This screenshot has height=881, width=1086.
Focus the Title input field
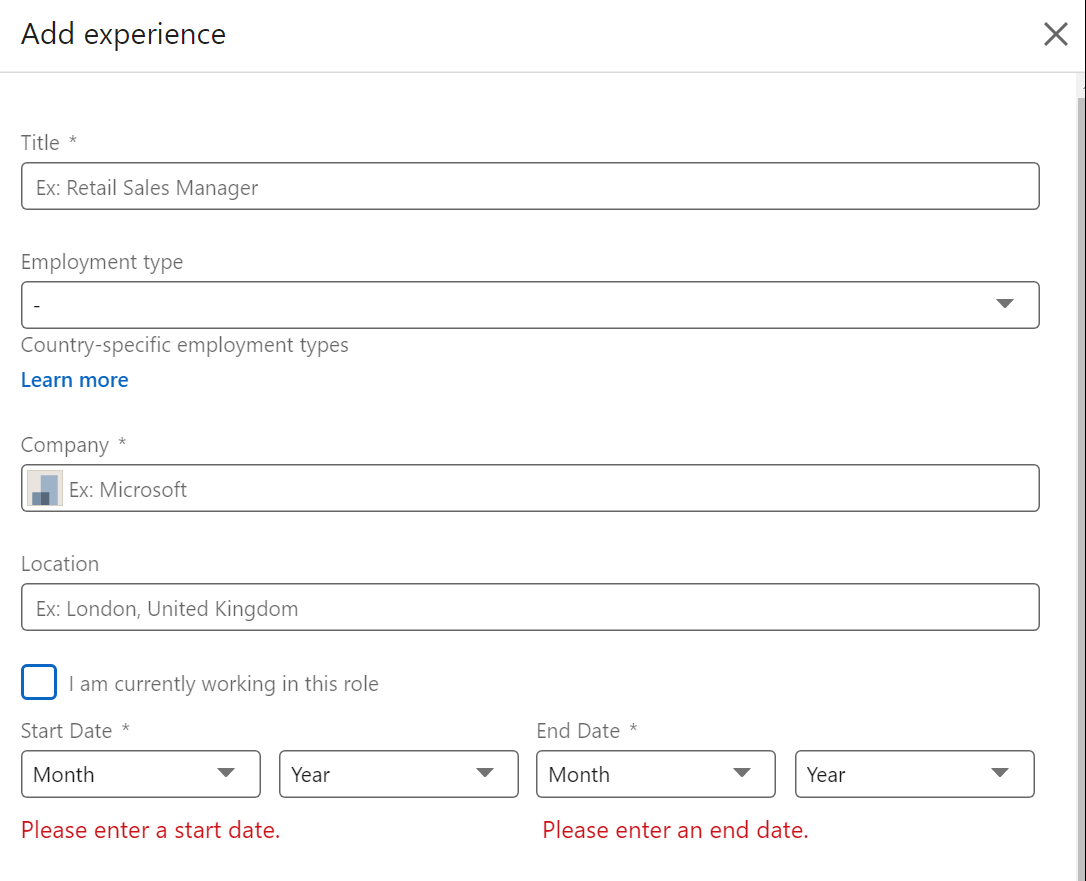[x=530, y=186]
